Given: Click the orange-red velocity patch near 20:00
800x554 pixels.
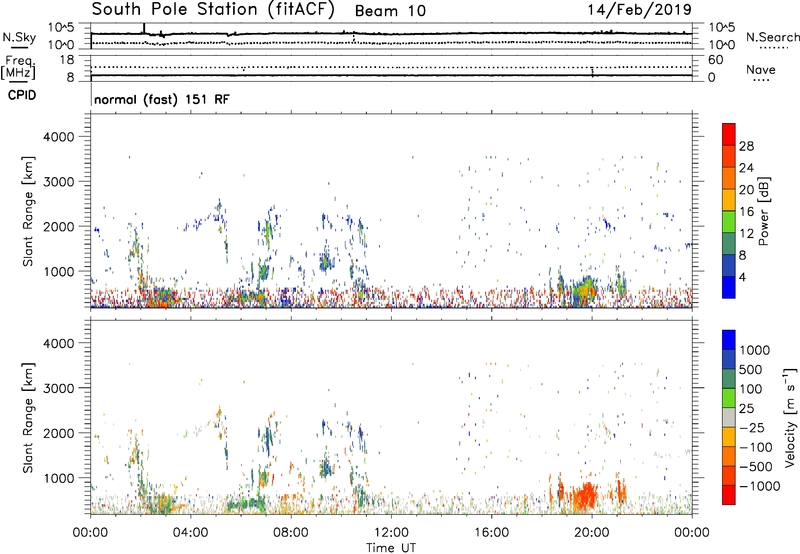Looking at the screenshot, I should click(585, 495).
